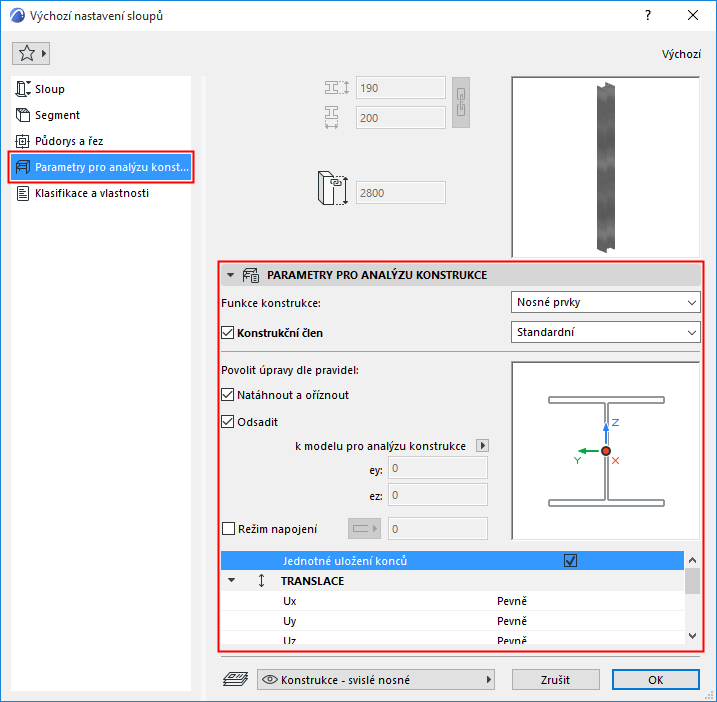Collapse the TRANSLACE group
The width and height of the screenshot is (717, 702).
[x=232, y=580]
